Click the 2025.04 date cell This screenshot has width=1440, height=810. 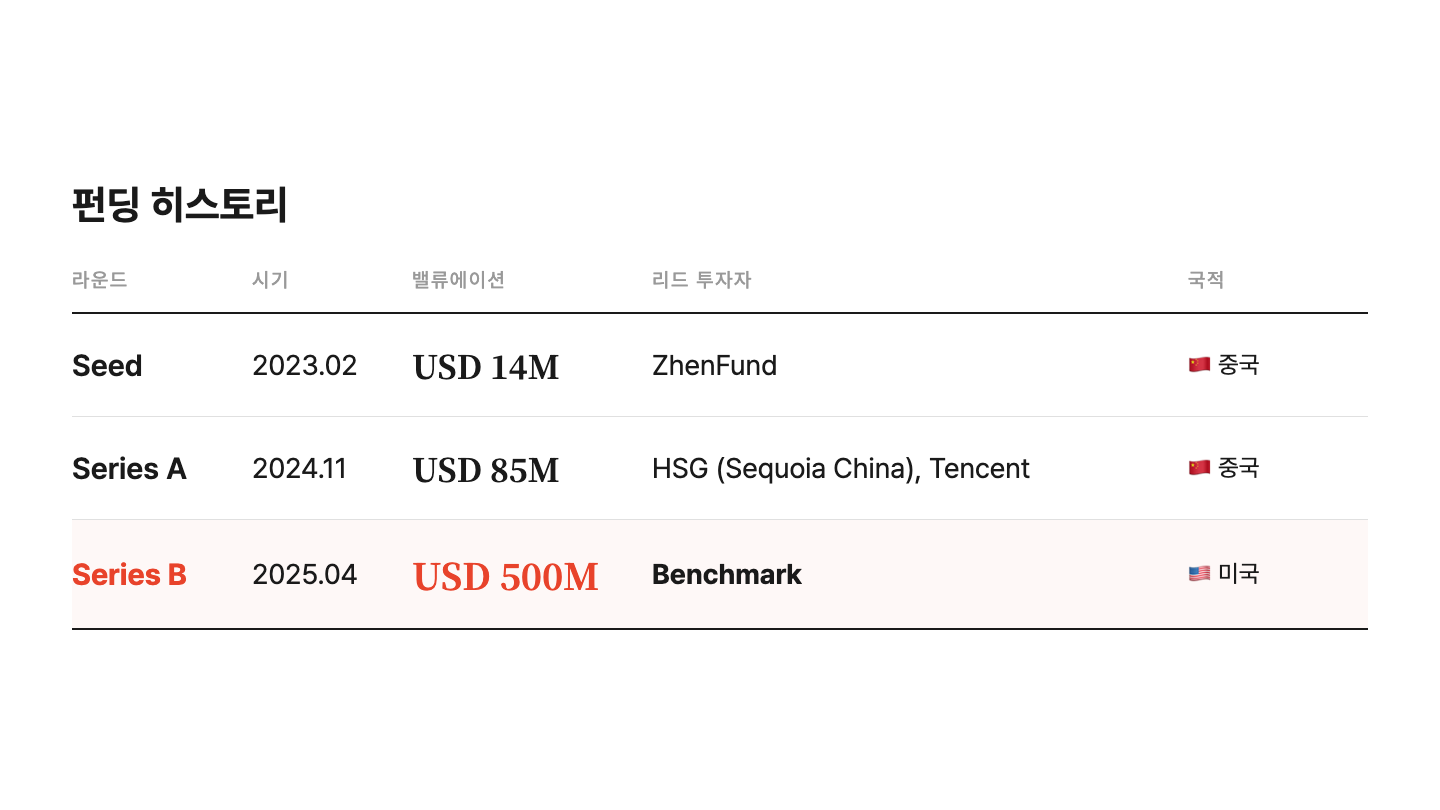click(x=304, y=575)
